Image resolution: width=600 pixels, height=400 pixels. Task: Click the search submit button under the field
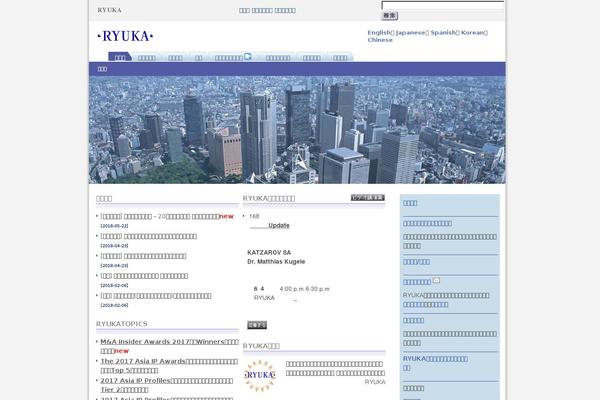click(x=390, y=16)
